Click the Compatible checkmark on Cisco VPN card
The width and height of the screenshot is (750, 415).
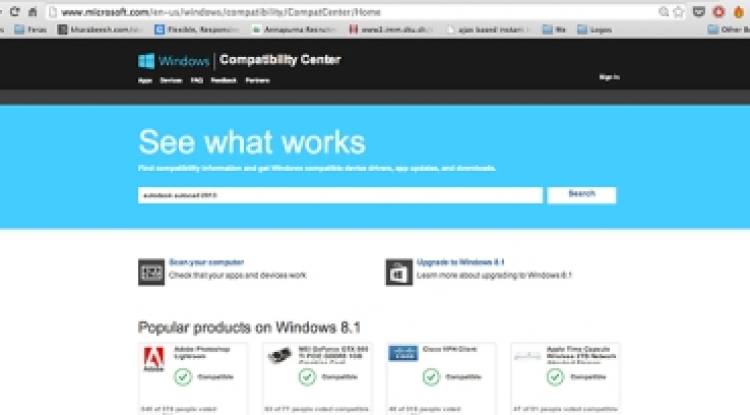coord(431,377)
